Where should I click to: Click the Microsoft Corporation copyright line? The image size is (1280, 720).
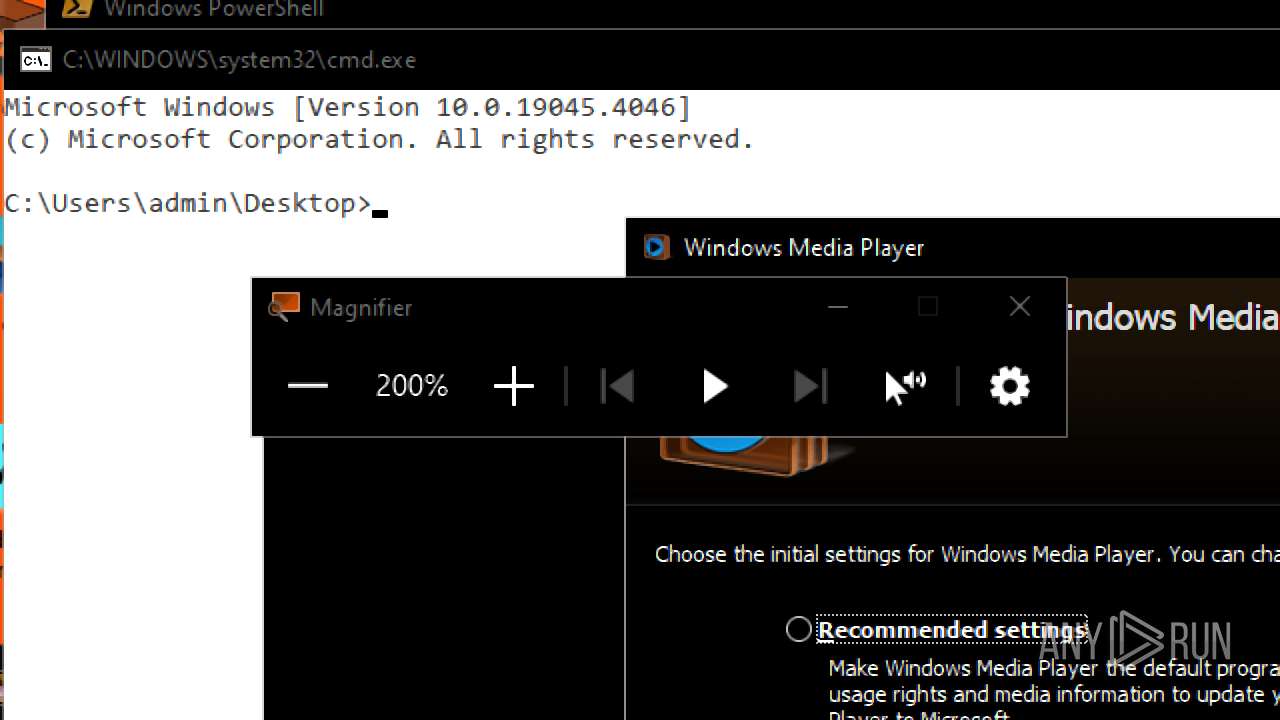379,139
